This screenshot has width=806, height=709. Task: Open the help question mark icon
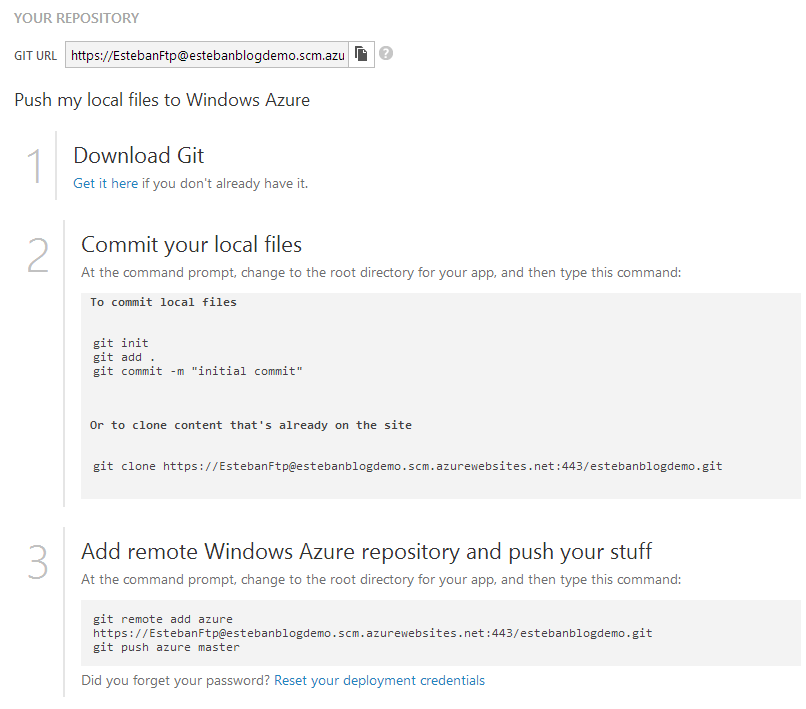click(386, 53)
